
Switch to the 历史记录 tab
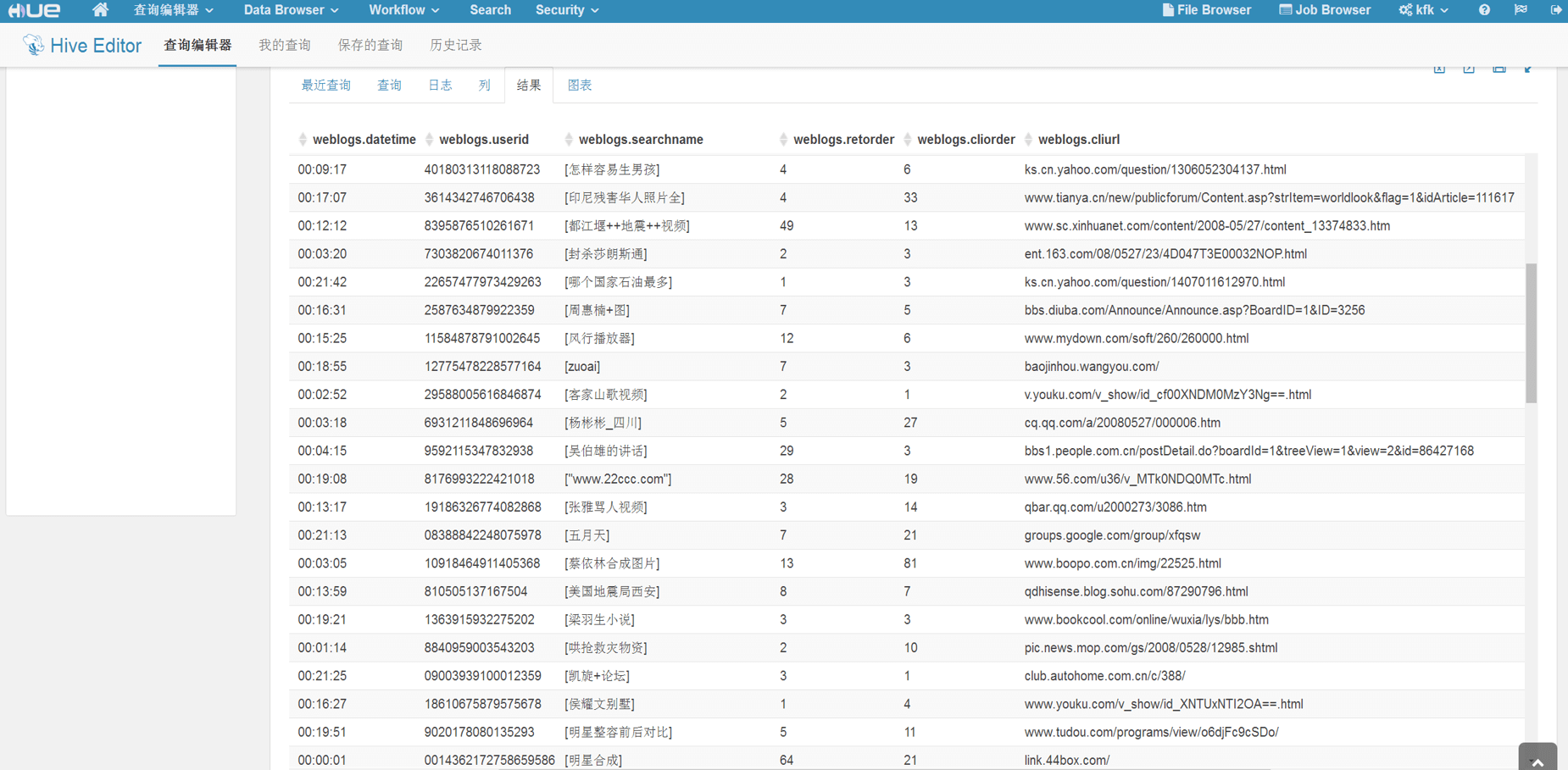point(456,46)
